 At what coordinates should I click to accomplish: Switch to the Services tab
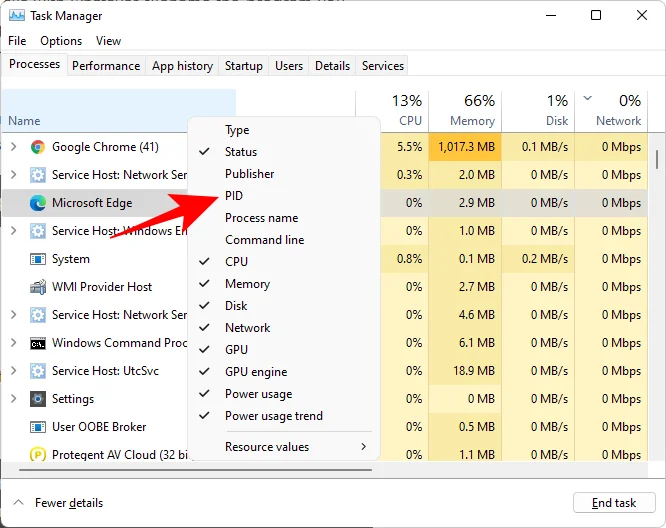383,66
